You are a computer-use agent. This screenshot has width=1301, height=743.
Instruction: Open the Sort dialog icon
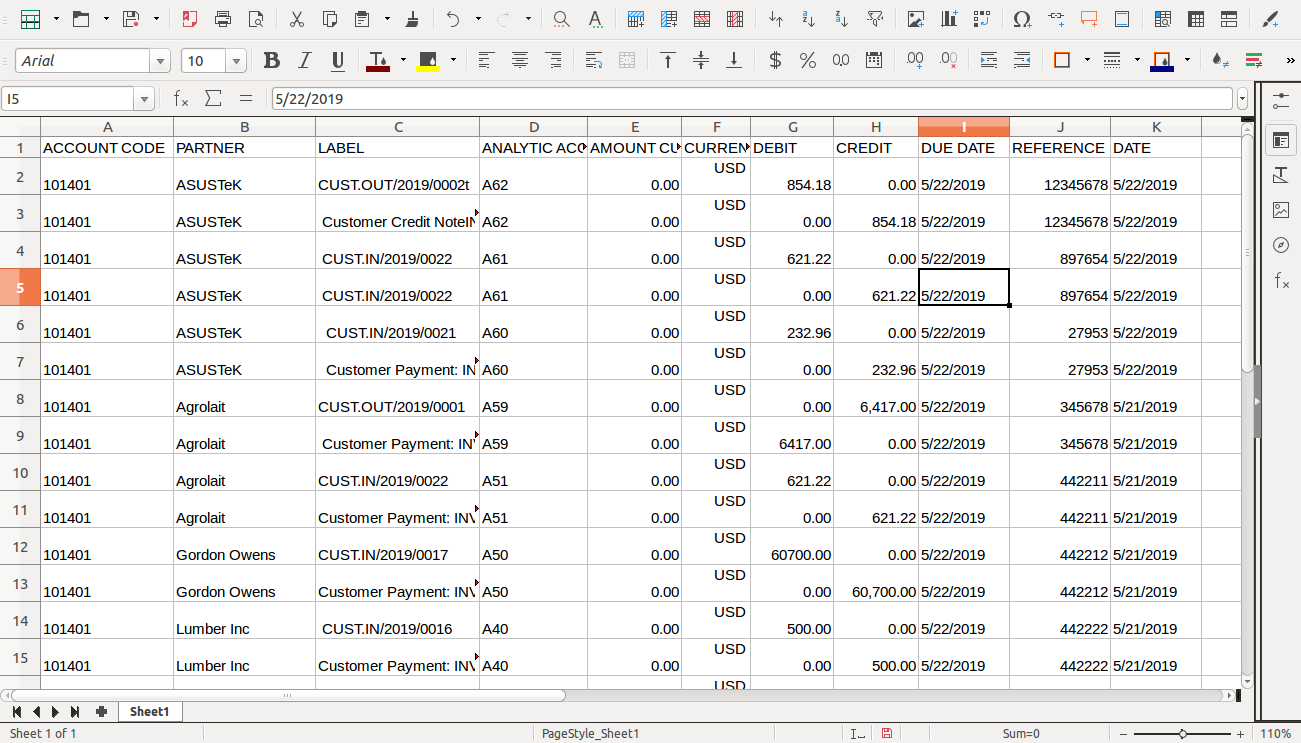[776, 19]
